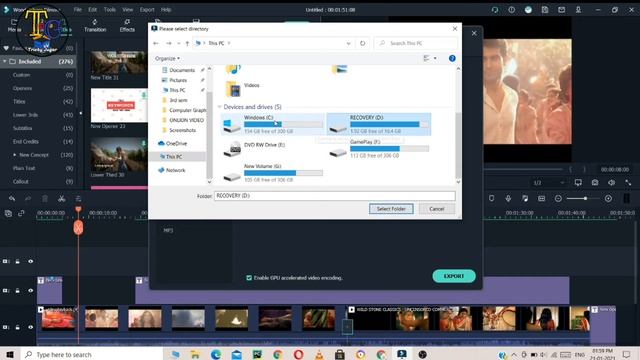The image size is (640, 360).
Task: Toggle Enable GPU accelerated video encoding checkbox
Action: tap(249, 278)
